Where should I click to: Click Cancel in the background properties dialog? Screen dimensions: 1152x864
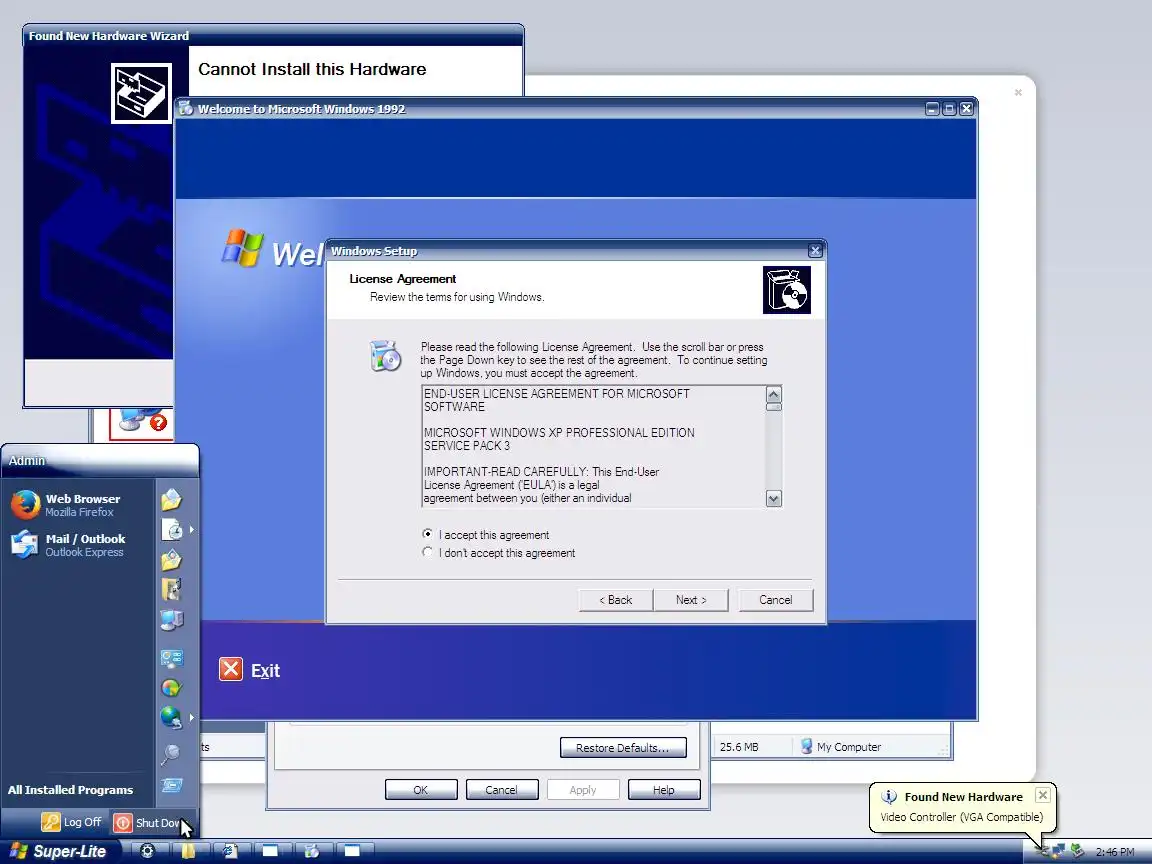[x=502, y=790]
